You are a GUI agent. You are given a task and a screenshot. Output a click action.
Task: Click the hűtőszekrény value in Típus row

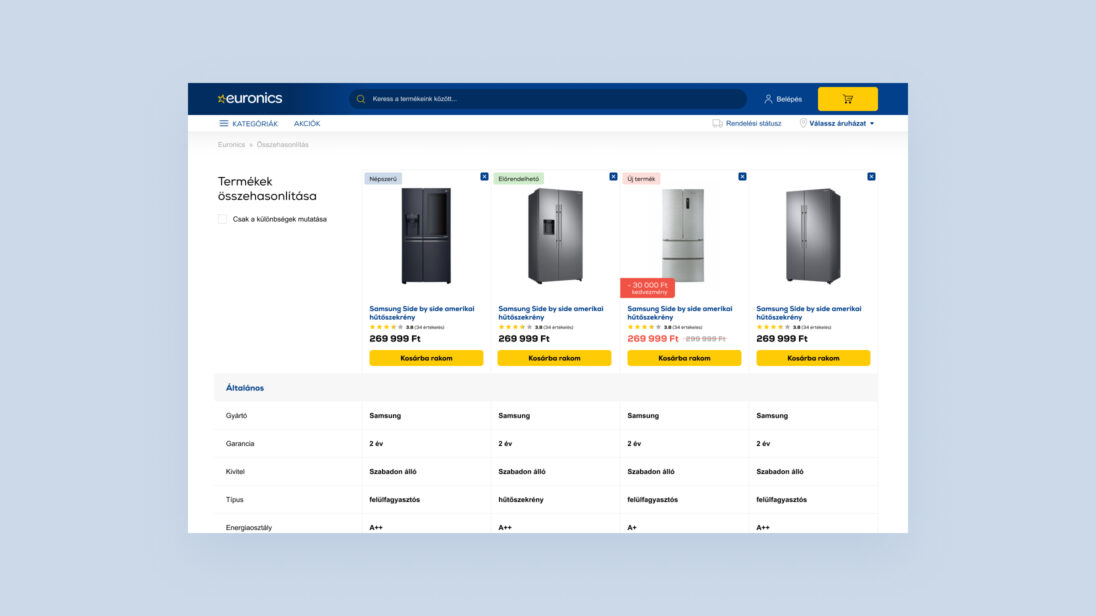point(521,500)
